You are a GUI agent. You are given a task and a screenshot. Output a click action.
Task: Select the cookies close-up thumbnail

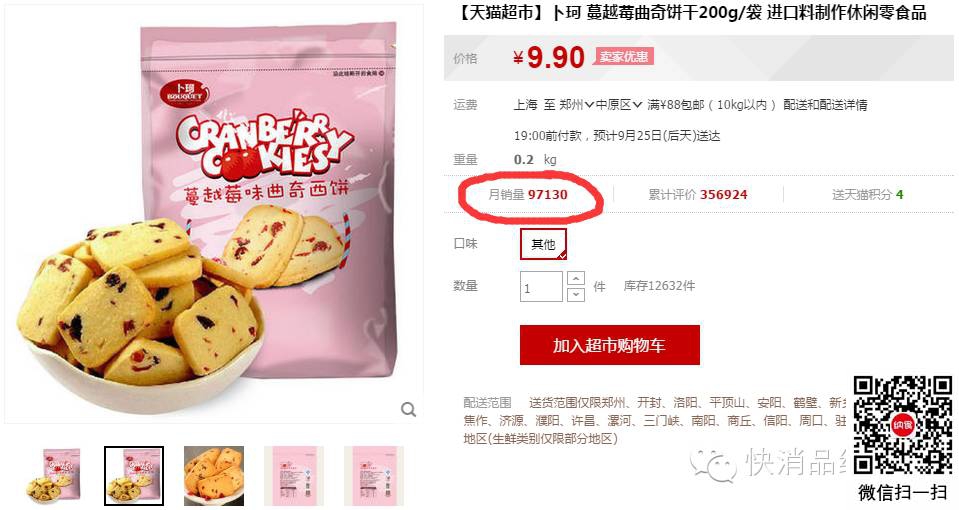[214, 476]
